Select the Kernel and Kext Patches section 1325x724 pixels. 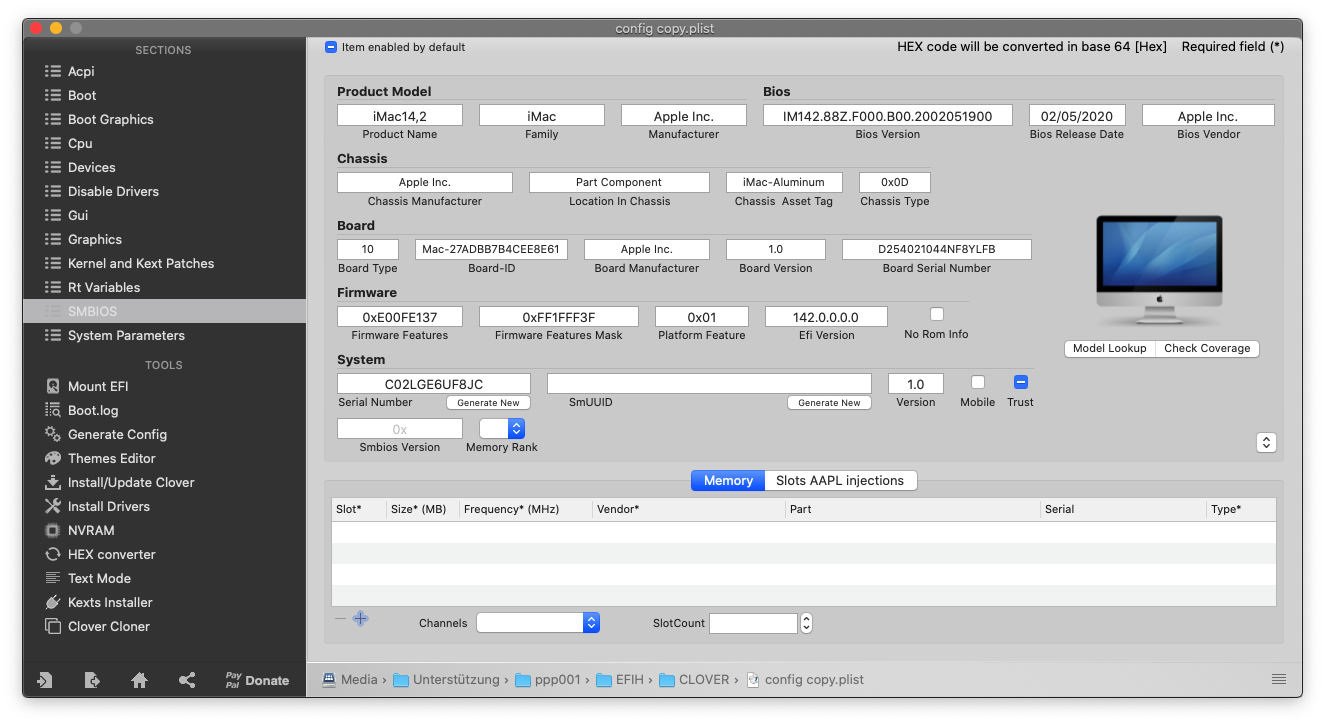tap(140, 263)
